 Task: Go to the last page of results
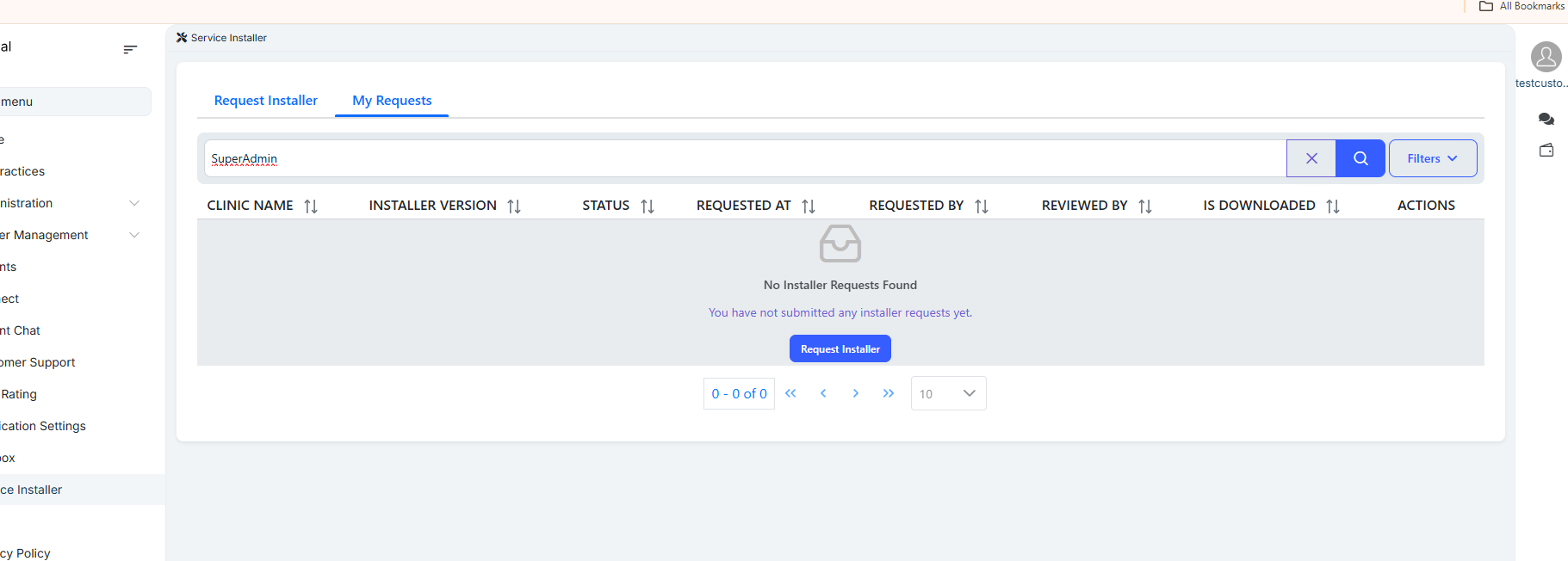point(888,393)
